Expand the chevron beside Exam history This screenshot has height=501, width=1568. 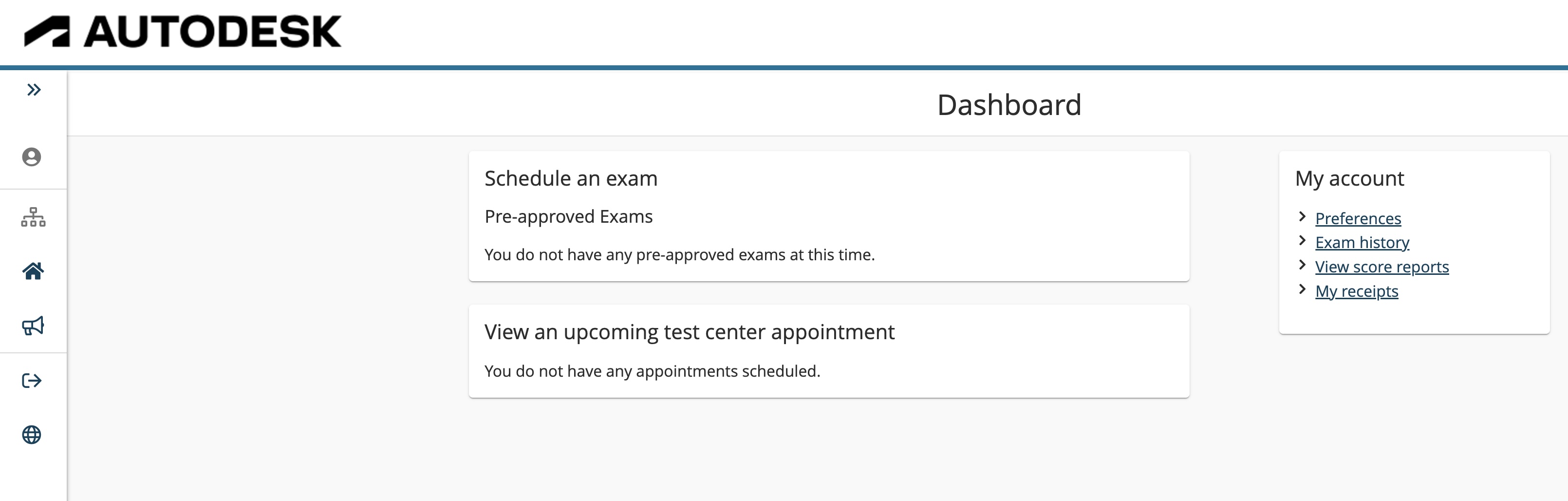pyautogui.click(x=1303, y=241)
